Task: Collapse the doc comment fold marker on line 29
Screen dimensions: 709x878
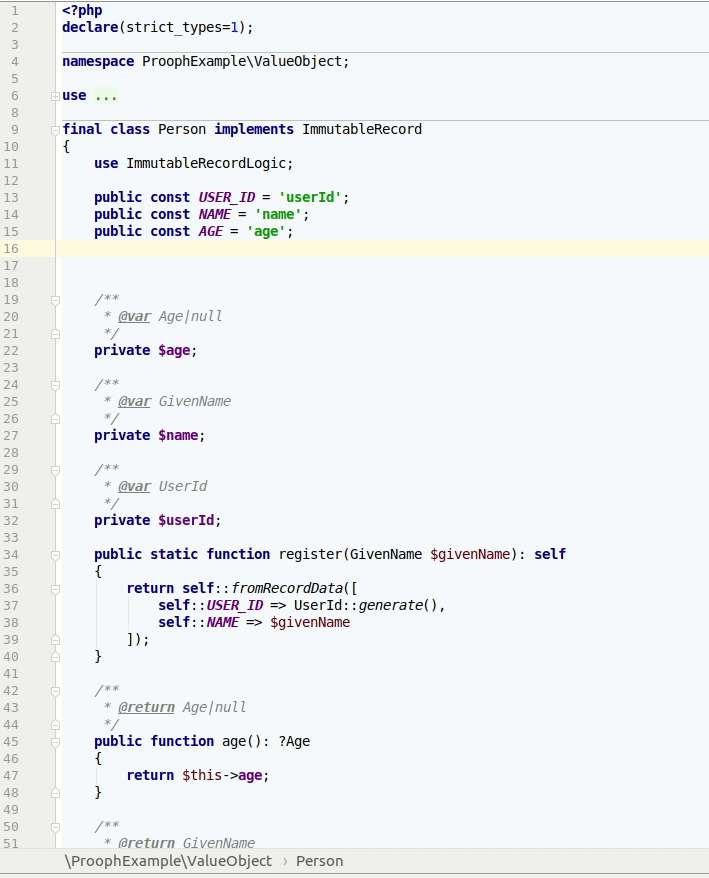Action: click(55, 471)
